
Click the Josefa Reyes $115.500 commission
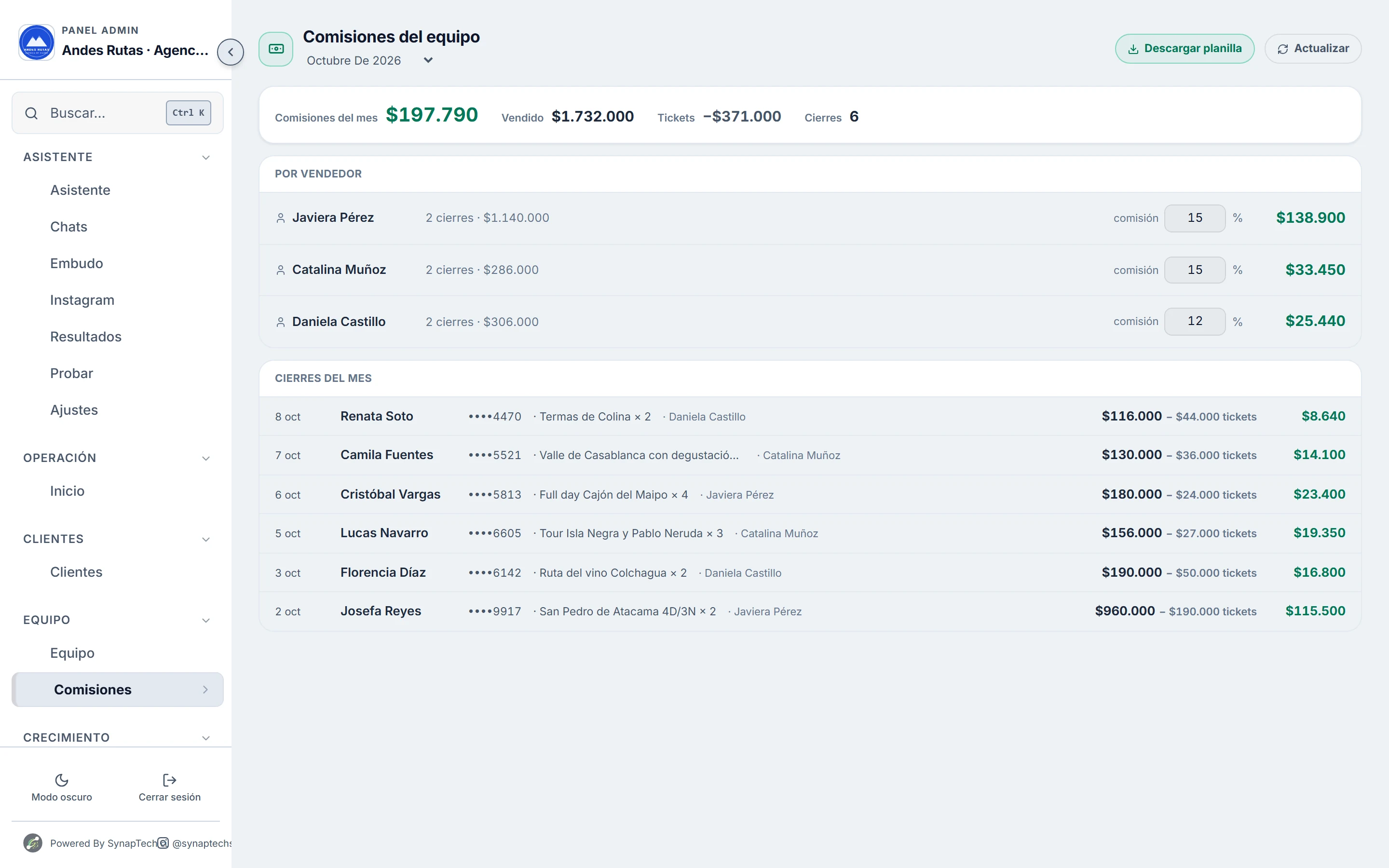1315,611
